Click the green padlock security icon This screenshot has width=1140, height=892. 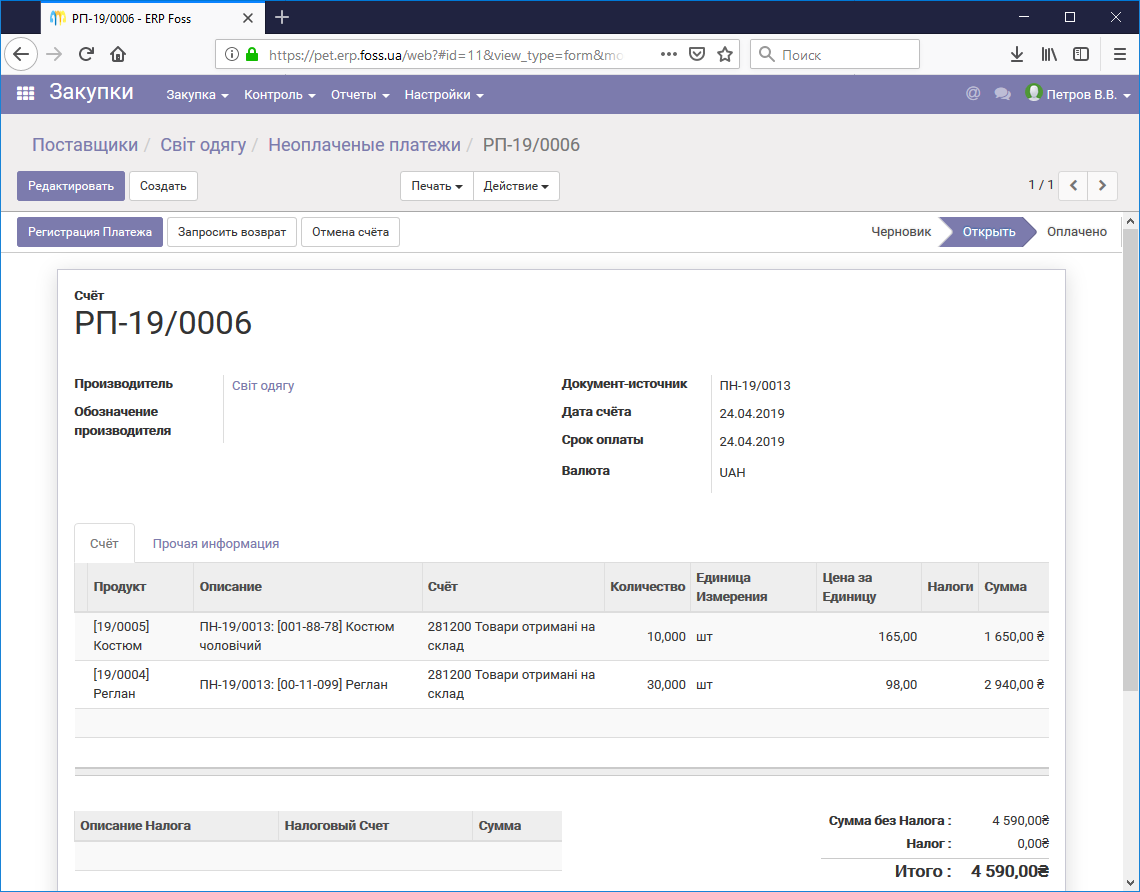click(x=252, y=54)
